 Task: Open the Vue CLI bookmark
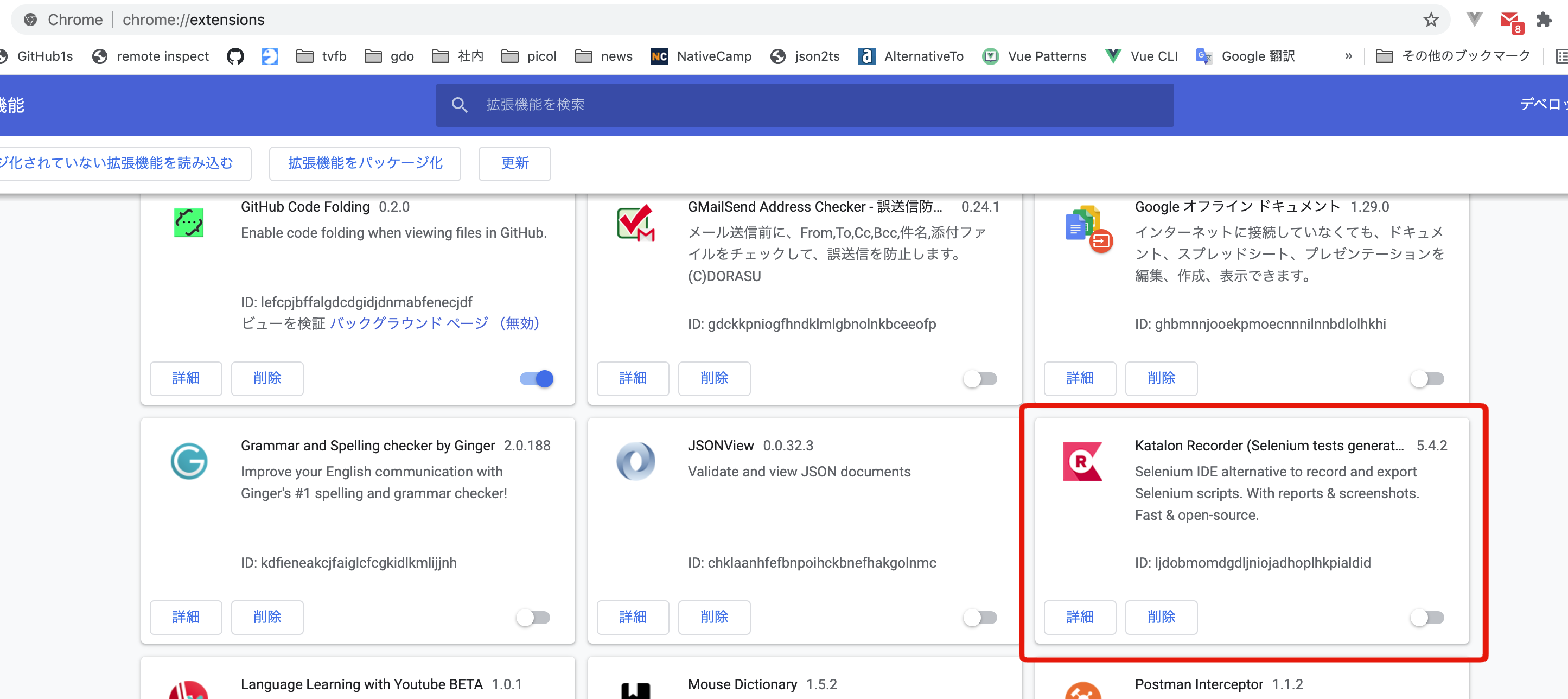pyautogui.click(x=1142, y=56)
